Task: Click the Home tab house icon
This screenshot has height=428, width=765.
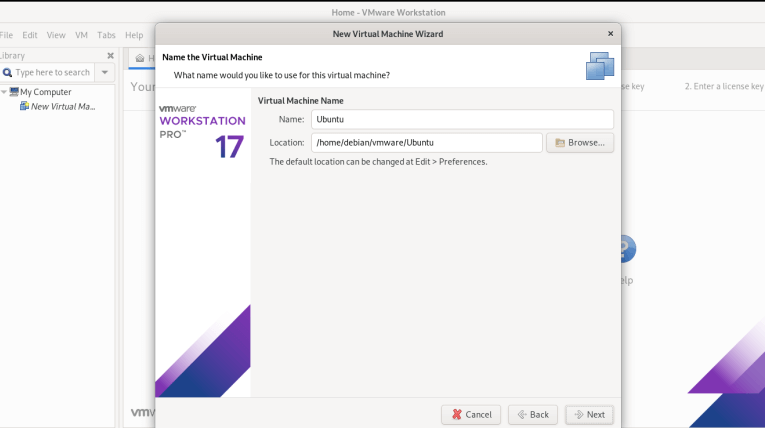Action: [140, 58]
